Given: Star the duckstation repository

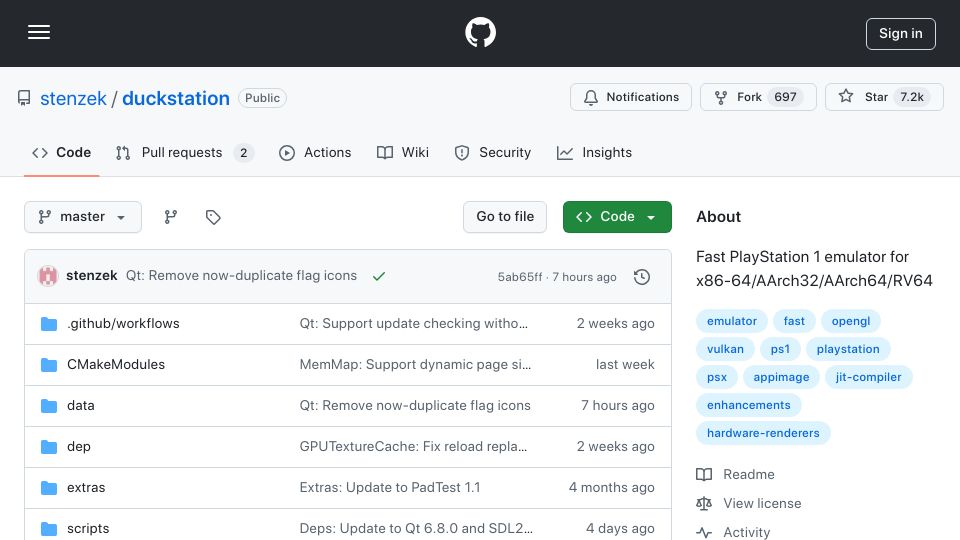Looking at the screenshot, I should pyautogui.click(x=884, y=97).
